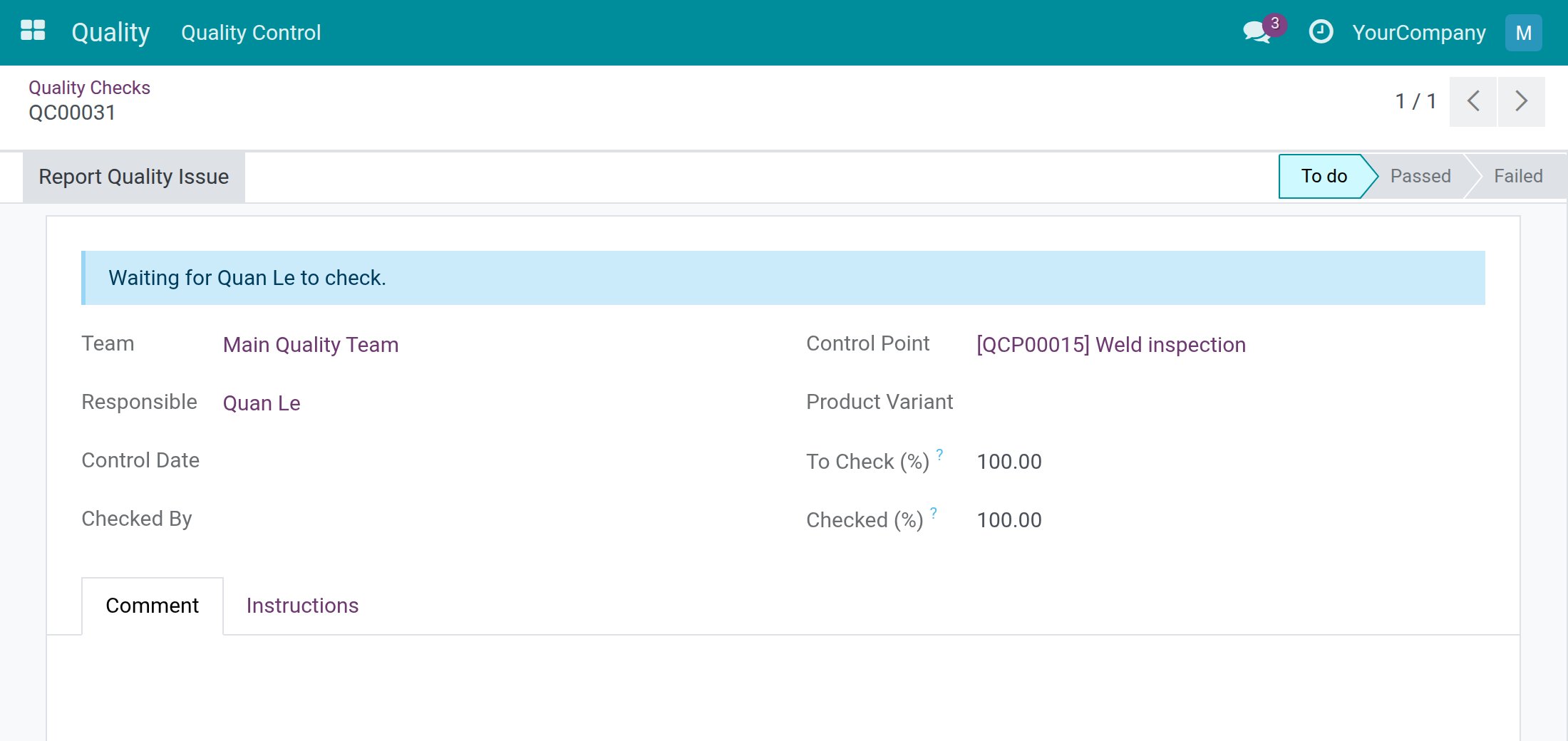Go back to Quality Checks breadcrumb
Viewport: 1568px width, 741px height.
[x=89, y=88]
